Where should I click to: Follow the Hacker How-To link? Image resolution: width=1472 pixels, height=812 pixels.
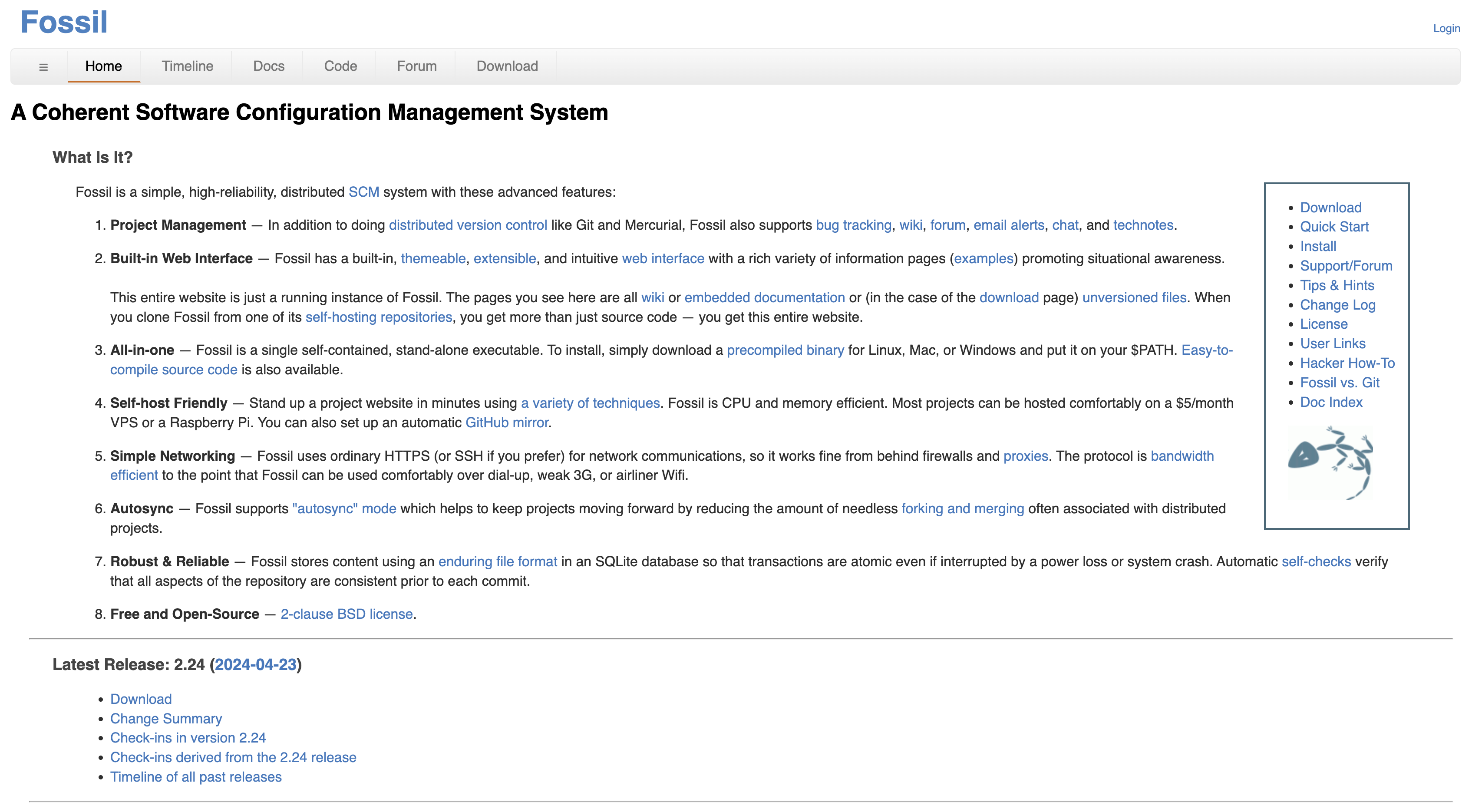[x=1347, y=363]
